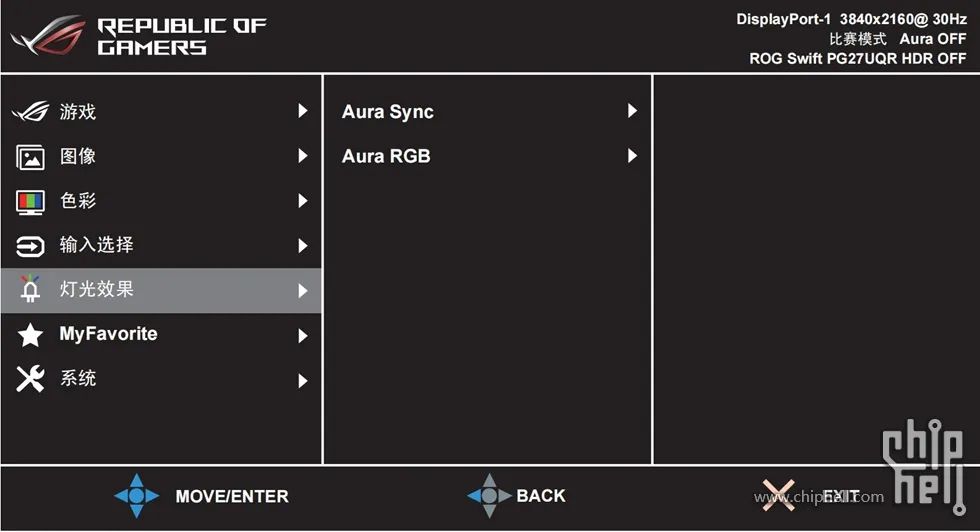Click the MOVE/ENTER joystick icon
980x532 pixels.
136,496
